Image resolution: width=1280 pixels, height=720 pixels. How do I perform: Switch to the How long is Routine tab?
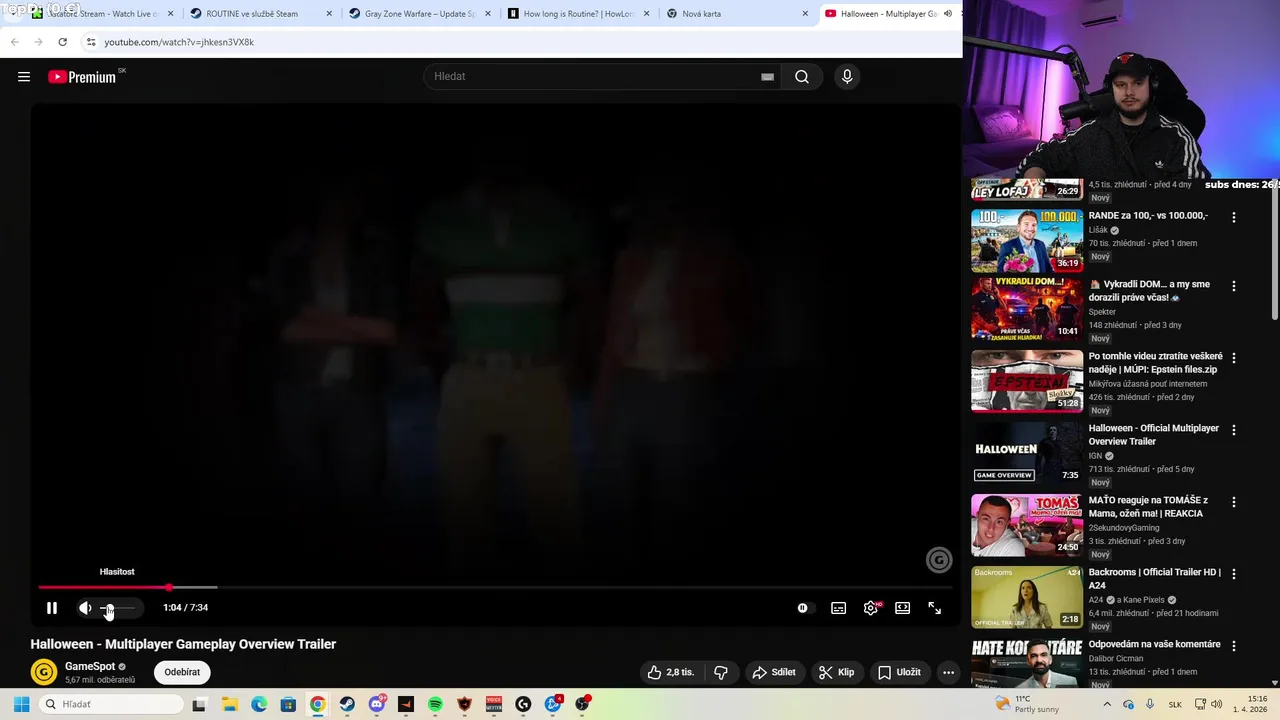(578, 14)
